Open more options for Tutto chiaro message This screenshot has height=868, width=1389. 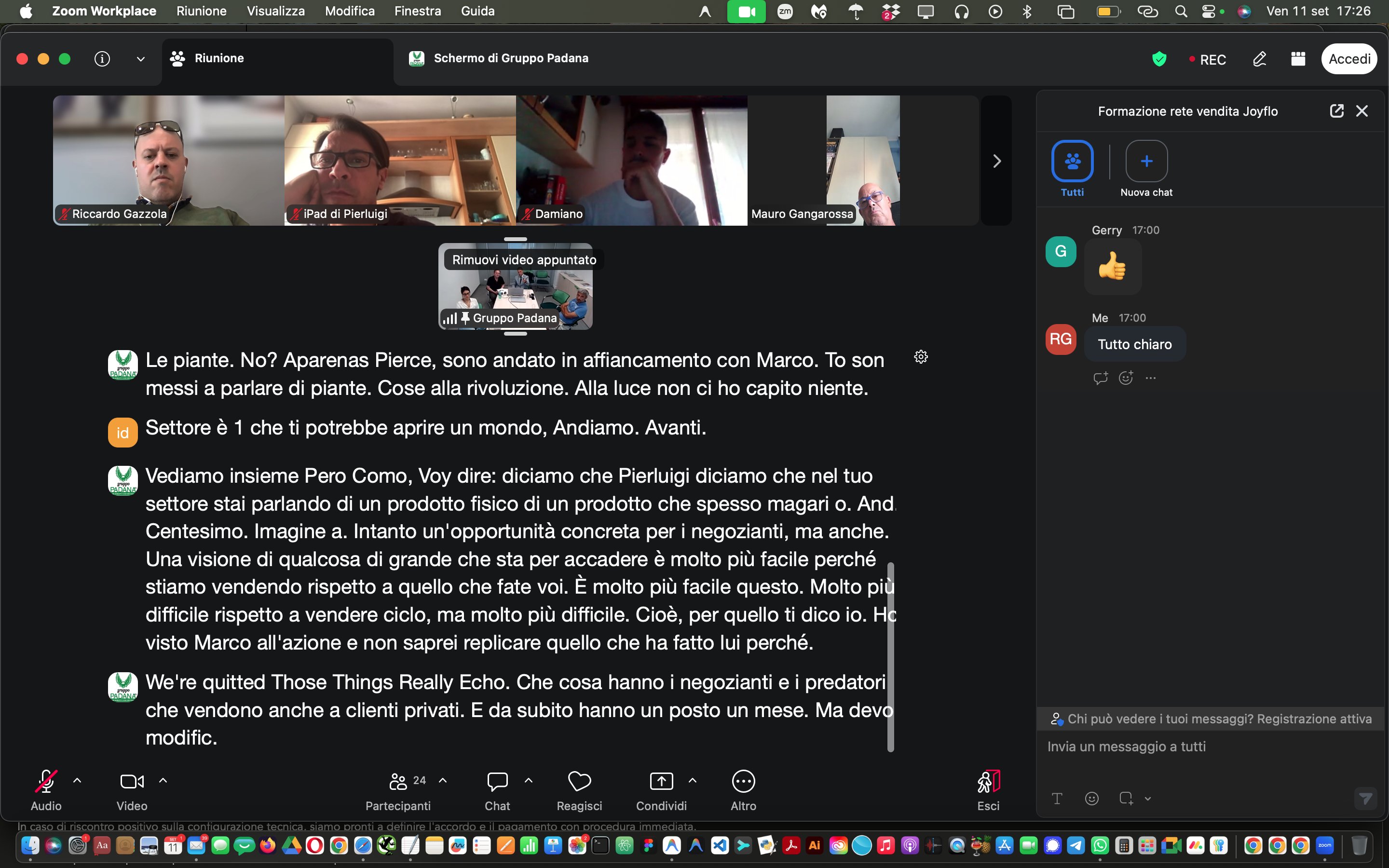1150,378
